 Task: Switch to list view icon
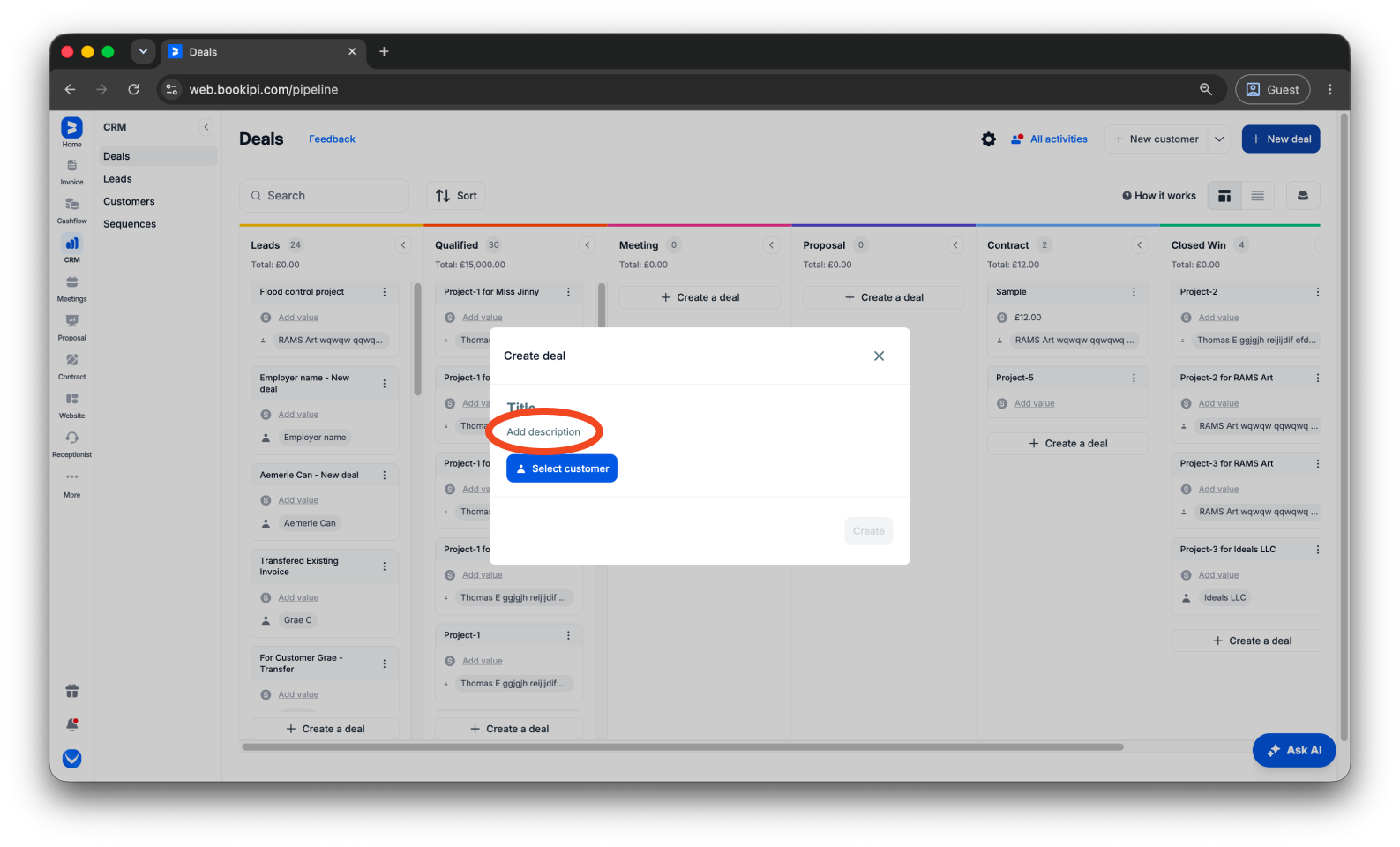(x=1257, y=196)
